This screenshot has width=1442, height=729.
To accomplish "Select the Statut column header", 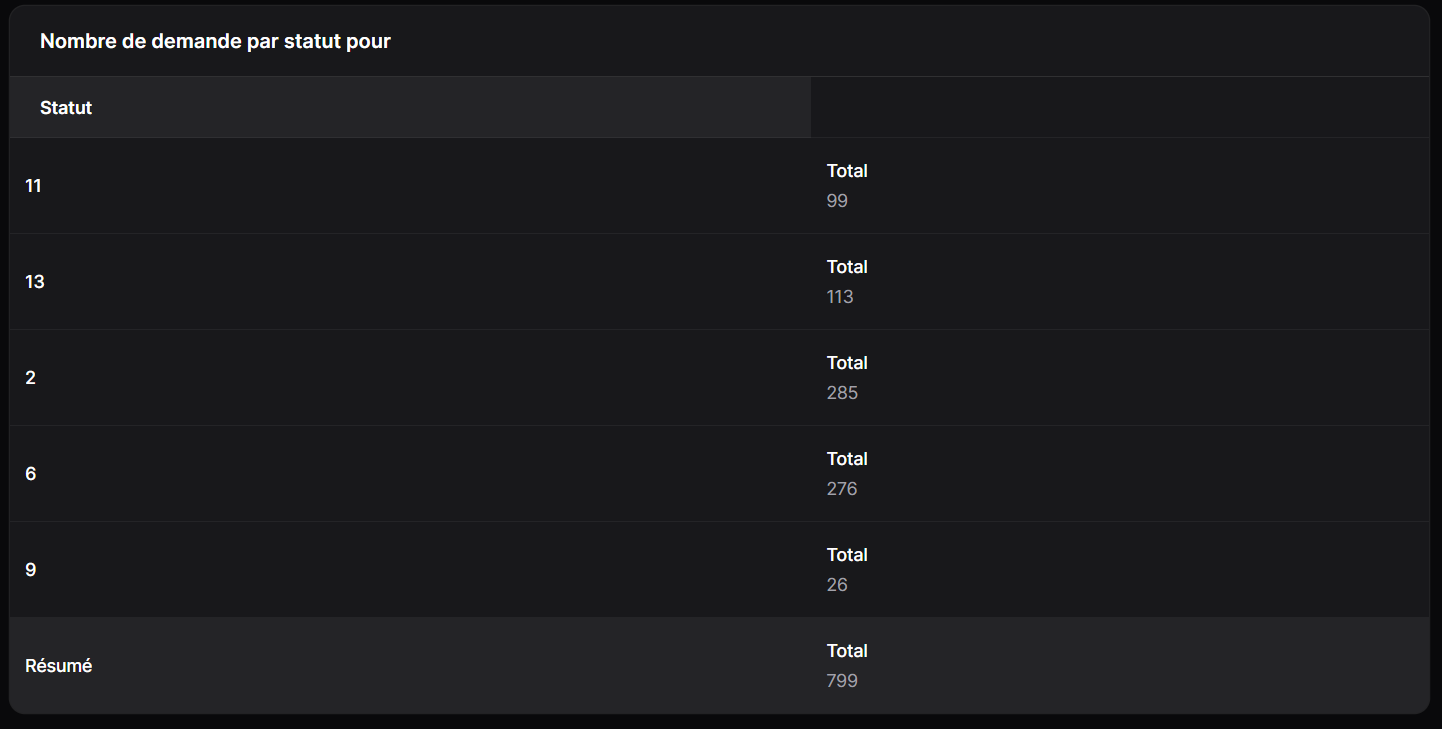I will 66,107.
